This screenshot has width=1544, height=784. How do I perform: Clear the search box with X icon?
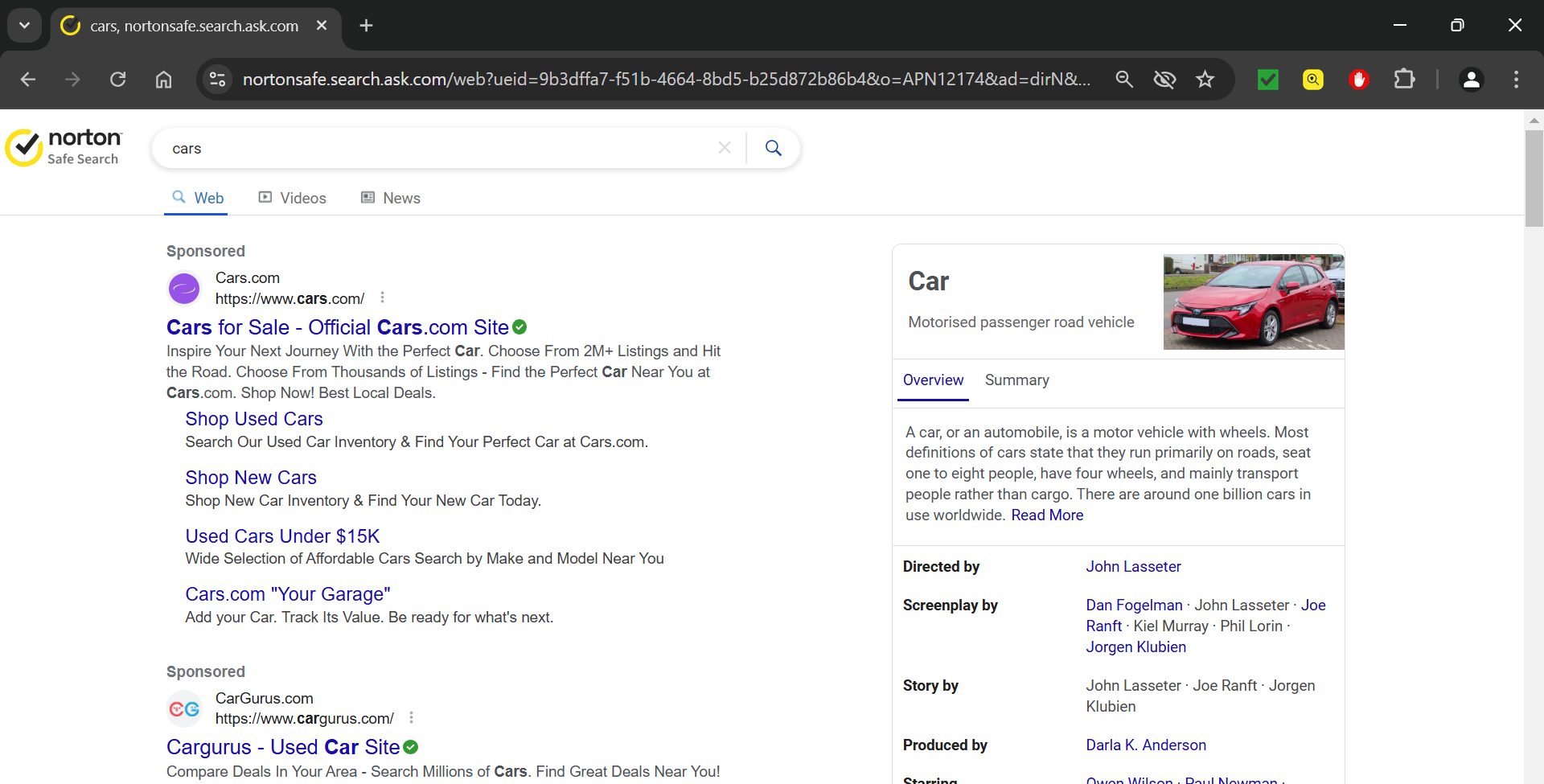point(725,148)
